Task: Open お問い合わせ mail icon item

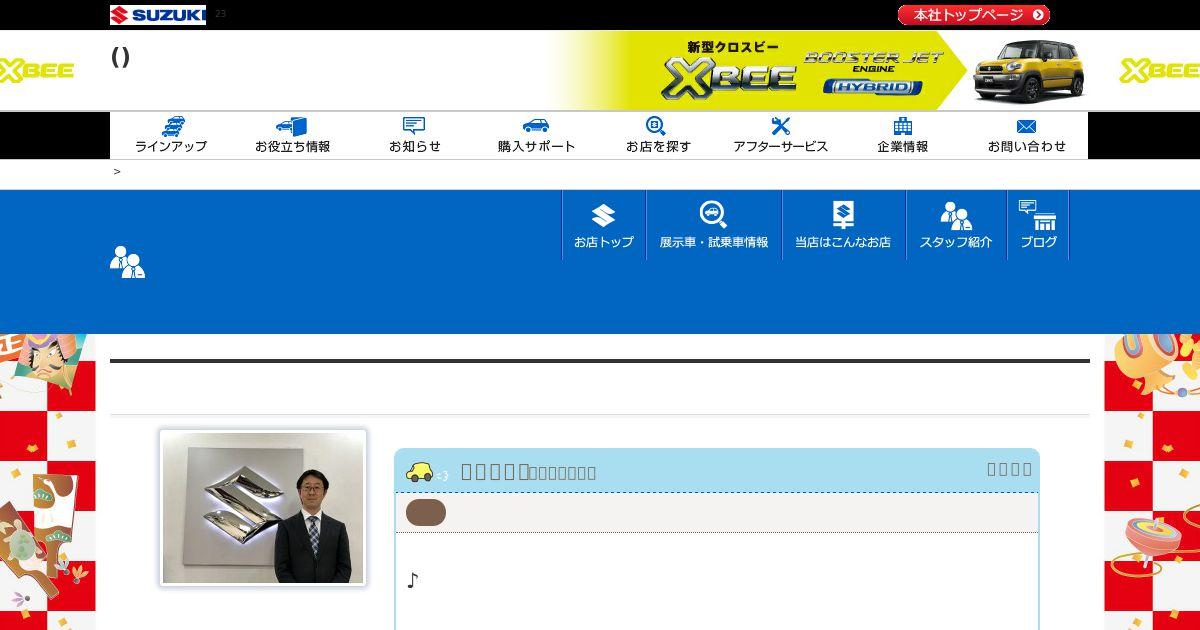Action: [x=1026, y=135]
